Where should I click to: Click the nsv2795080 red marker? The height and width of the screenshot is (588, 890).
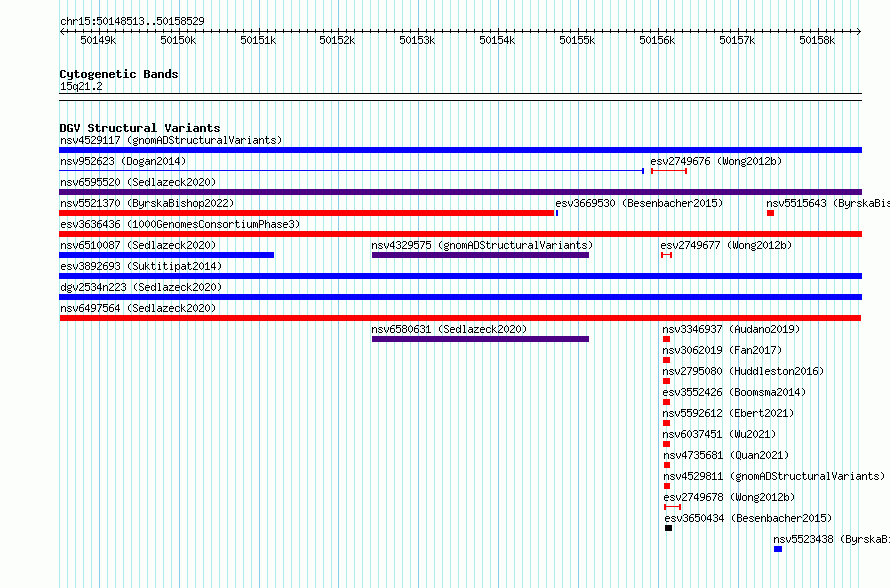(x=666, y=381)
